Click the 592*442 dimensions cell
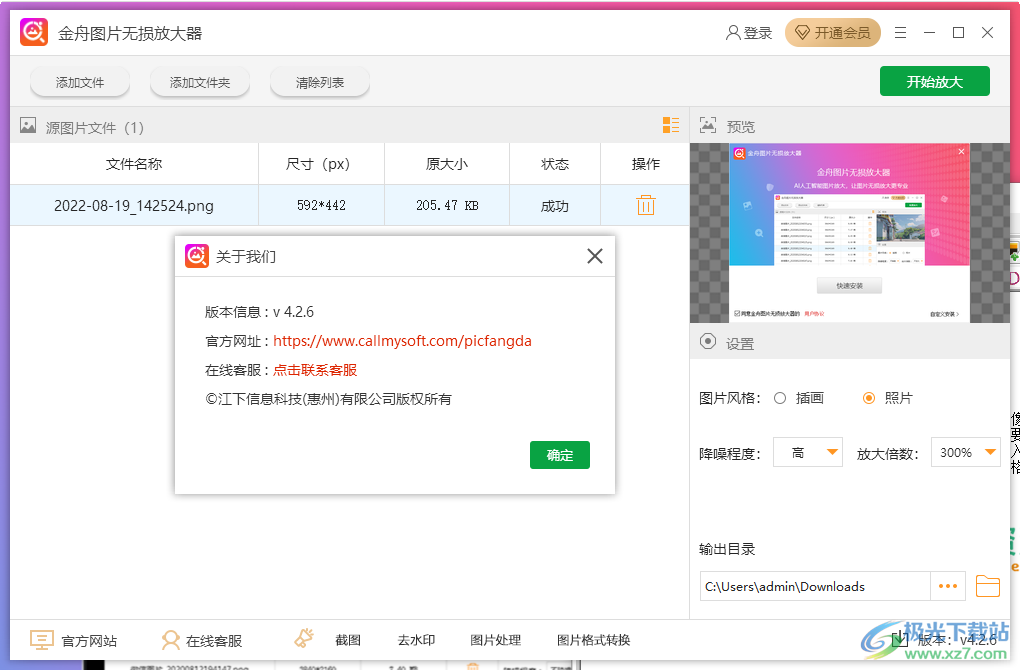The image size is (1020, 670). (x=321, y=206)
